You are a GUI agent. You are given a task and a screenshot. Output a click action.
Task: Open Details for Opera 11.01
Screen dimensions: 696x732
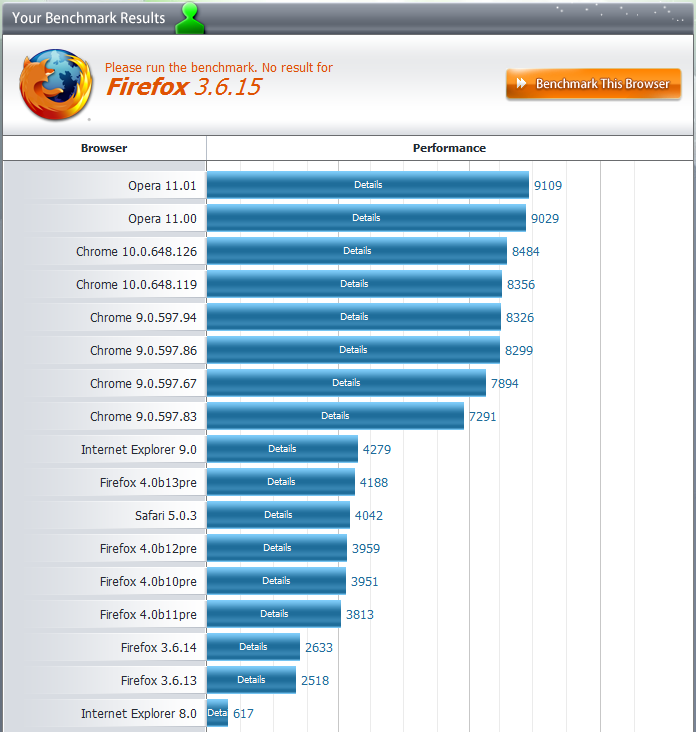tap(368, 185)
